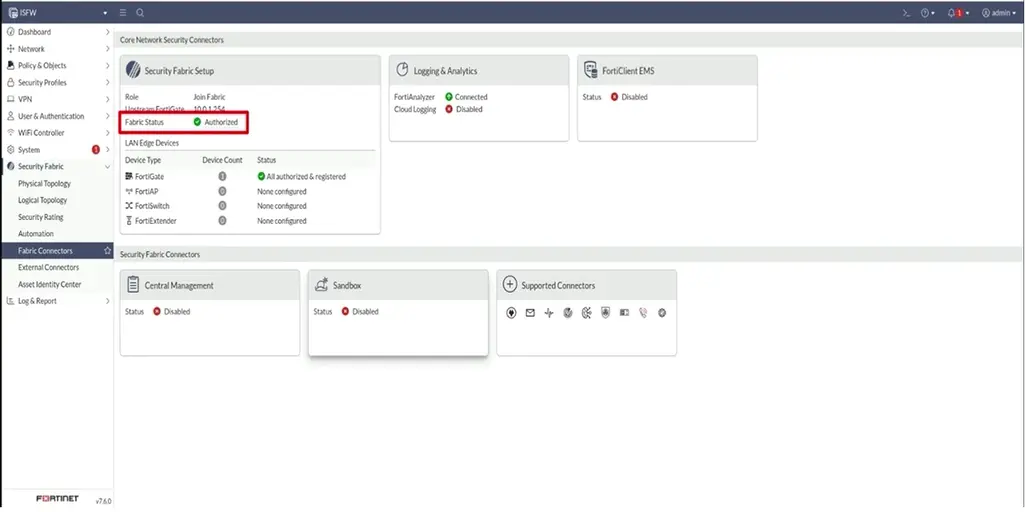Click the phone connector icon
The image size is (1025, 512).
(643, 313)
